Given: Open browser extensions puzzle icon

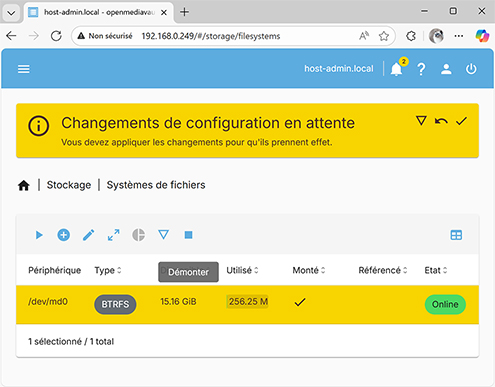Looking at the screenshot, I should [411, 36].
